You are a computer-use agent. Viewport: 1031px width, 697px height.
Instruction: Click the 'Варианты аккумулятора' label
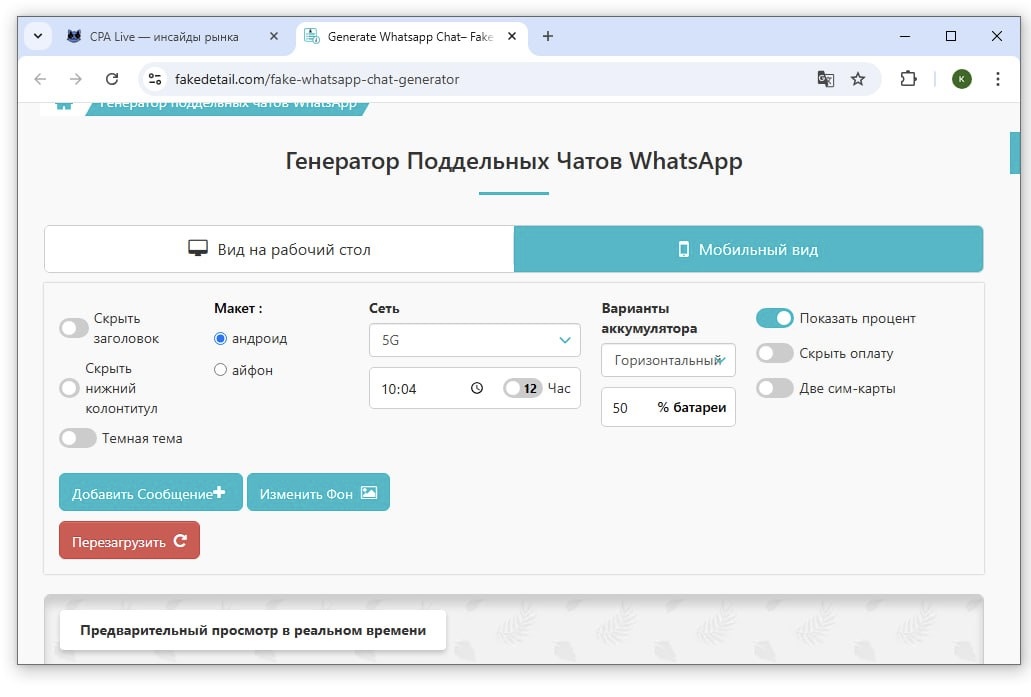pyautogui.click(x=649, y=318)
